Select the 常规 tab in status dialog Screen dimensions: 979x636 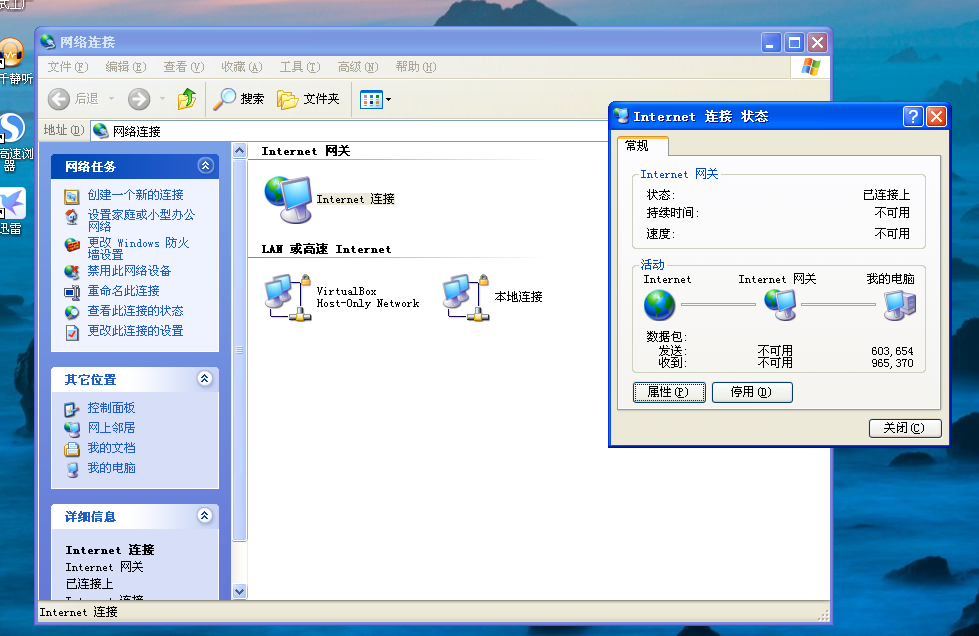637,146
